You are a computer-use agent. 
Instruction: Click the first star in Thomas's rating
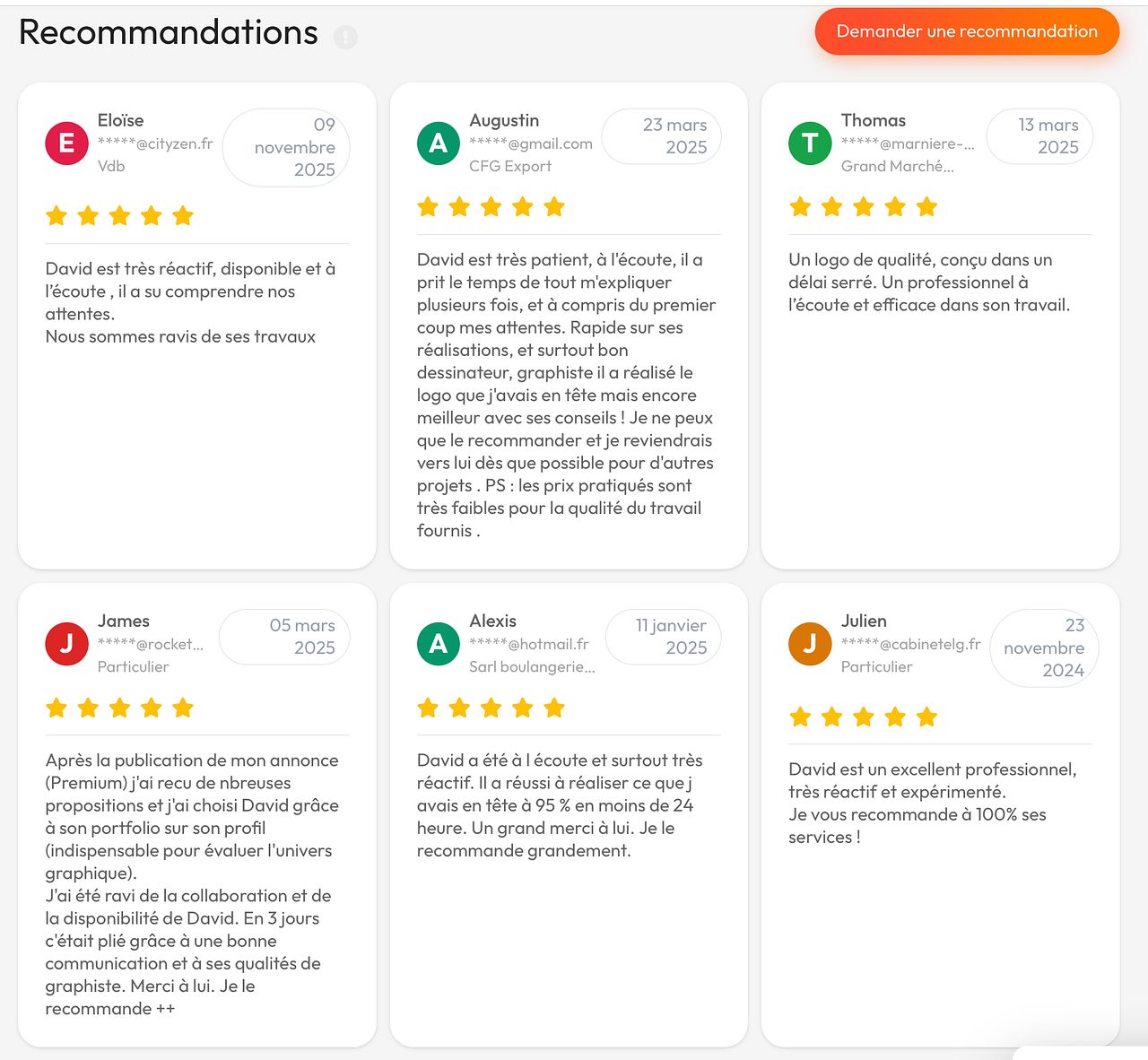(800, 208)
